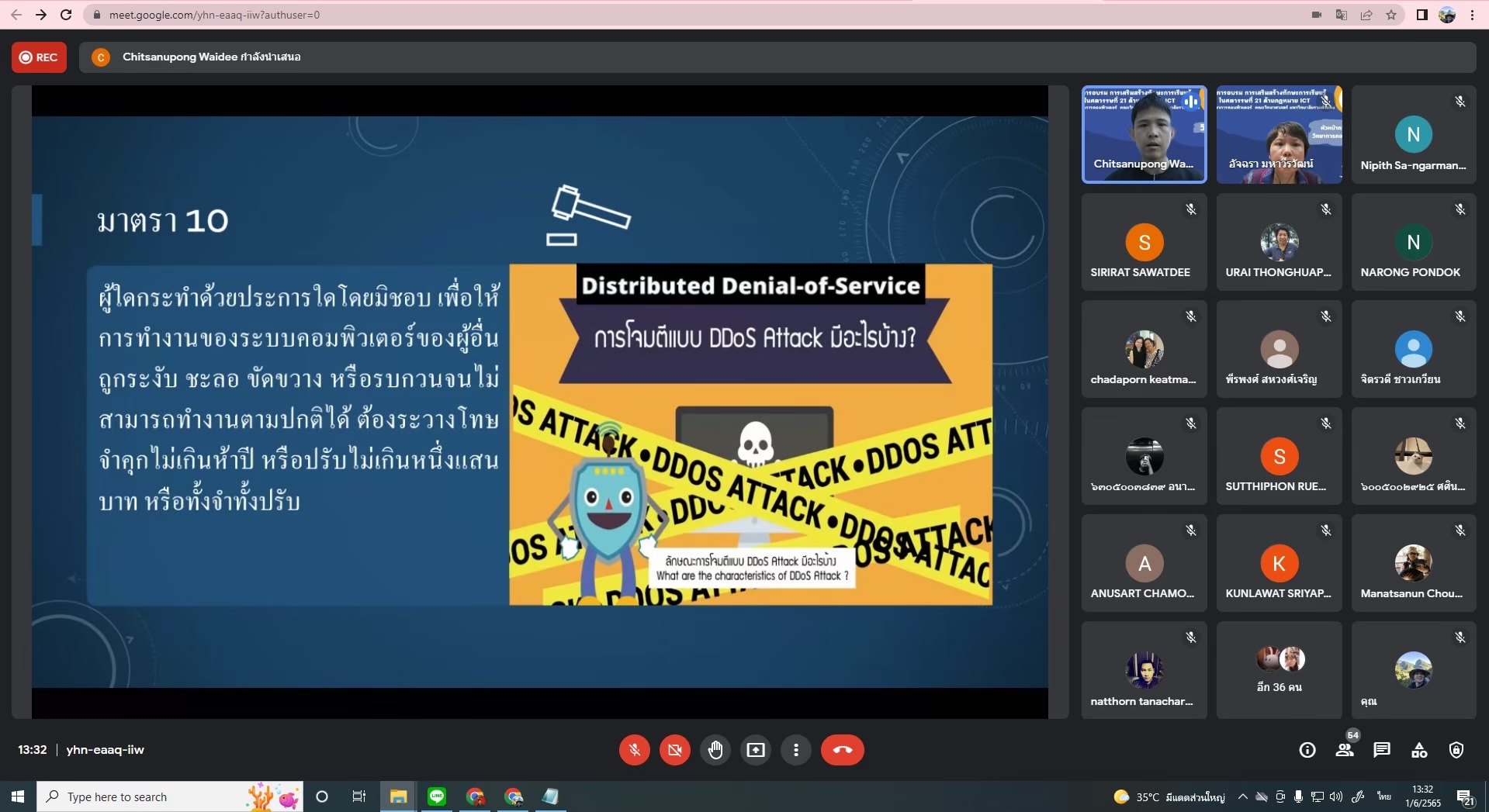1489x812 pixels.
Task: Click the Present now screen share icon
Action: click(755, 750)
